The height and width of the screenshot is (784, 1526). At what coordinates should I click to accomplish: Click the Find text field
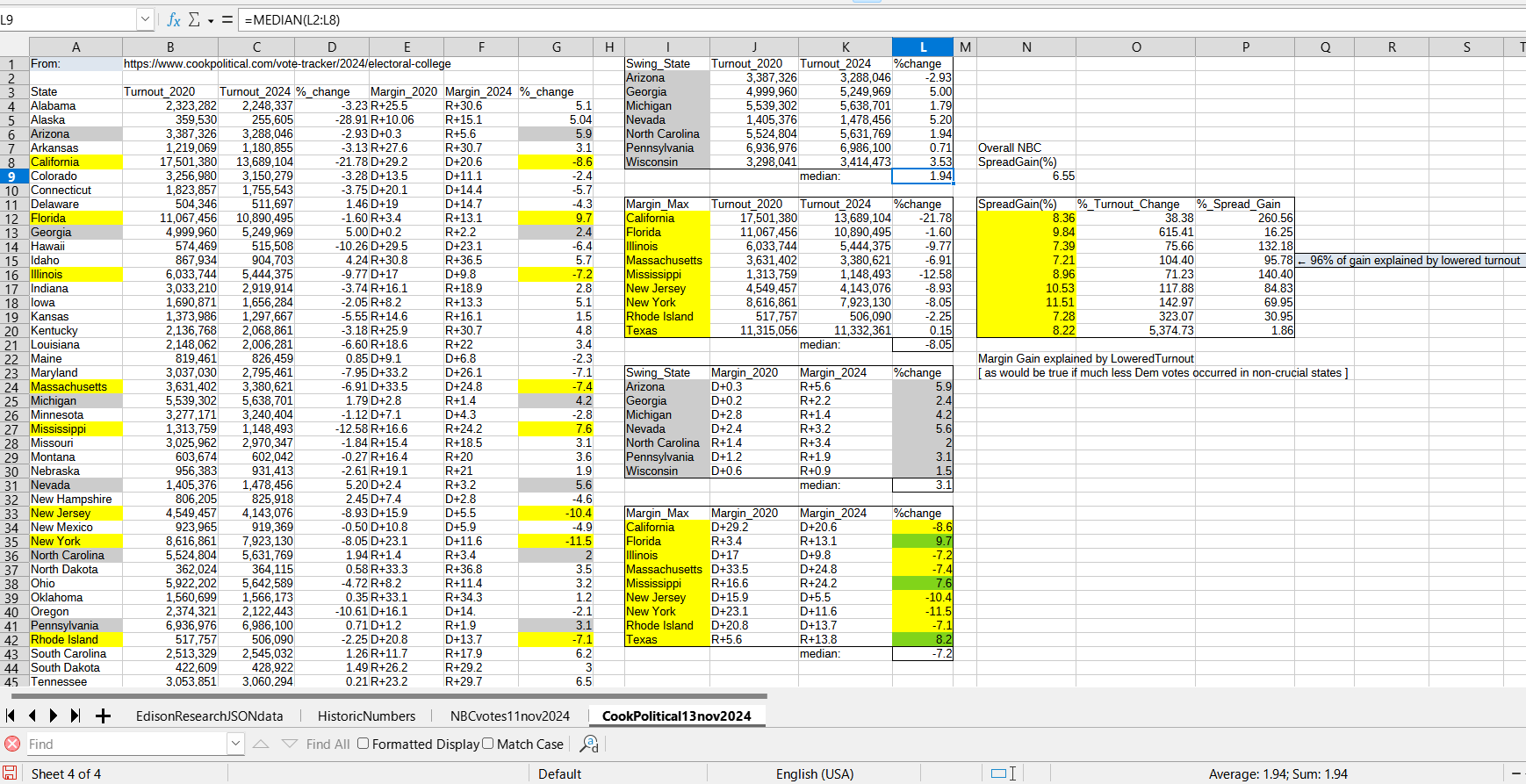point(126,744)
